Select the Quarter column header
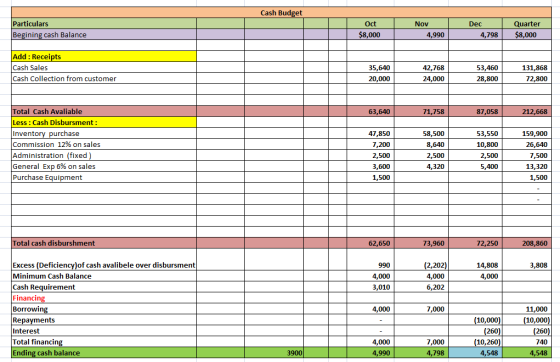Viewport: 560px width, 362px height. (x=527, y=24)
